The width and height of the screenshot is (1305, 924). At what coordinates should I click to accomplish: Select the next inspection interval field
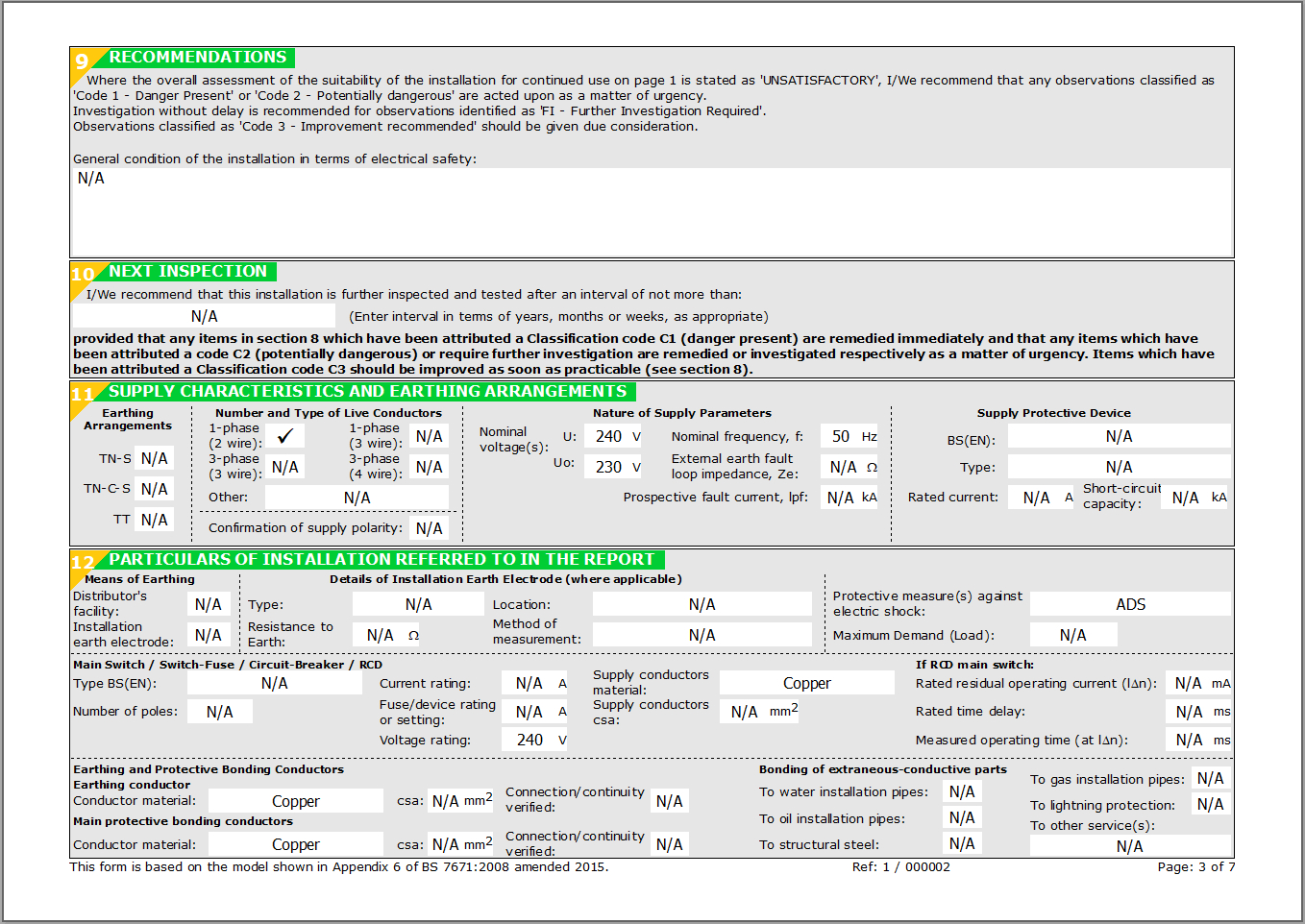(204, 316)
